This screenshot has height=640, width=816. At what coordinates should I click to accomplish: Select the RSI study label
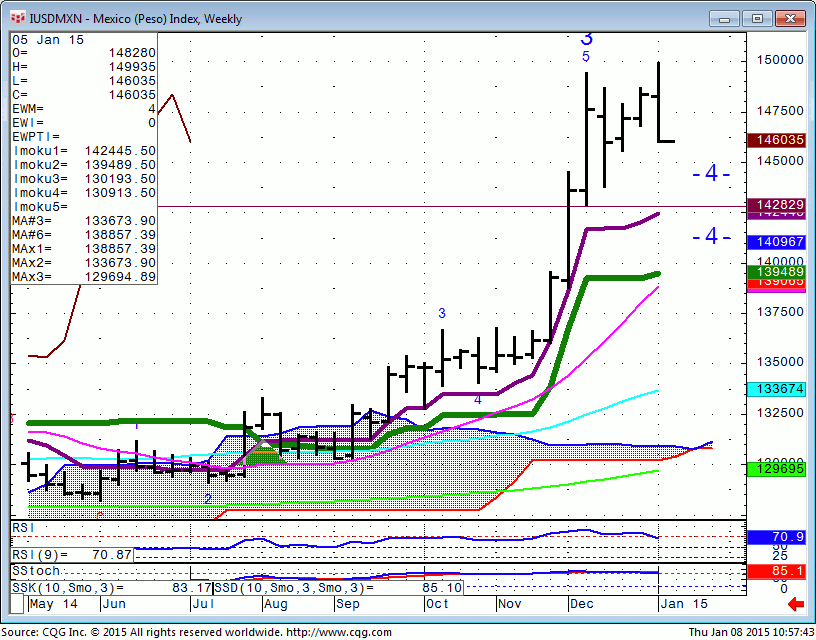[x=23, y=528]
